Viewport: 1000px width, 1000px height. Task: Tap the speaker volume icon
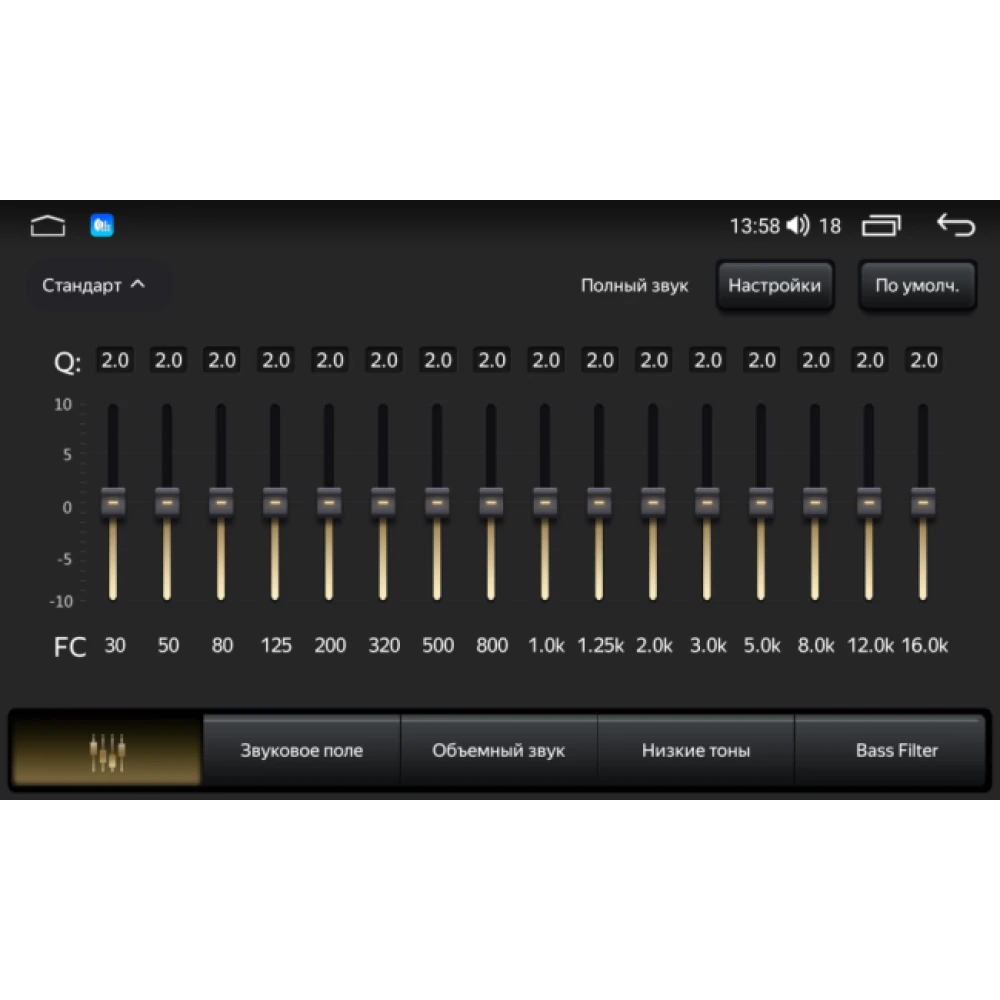tap(797, 226)
